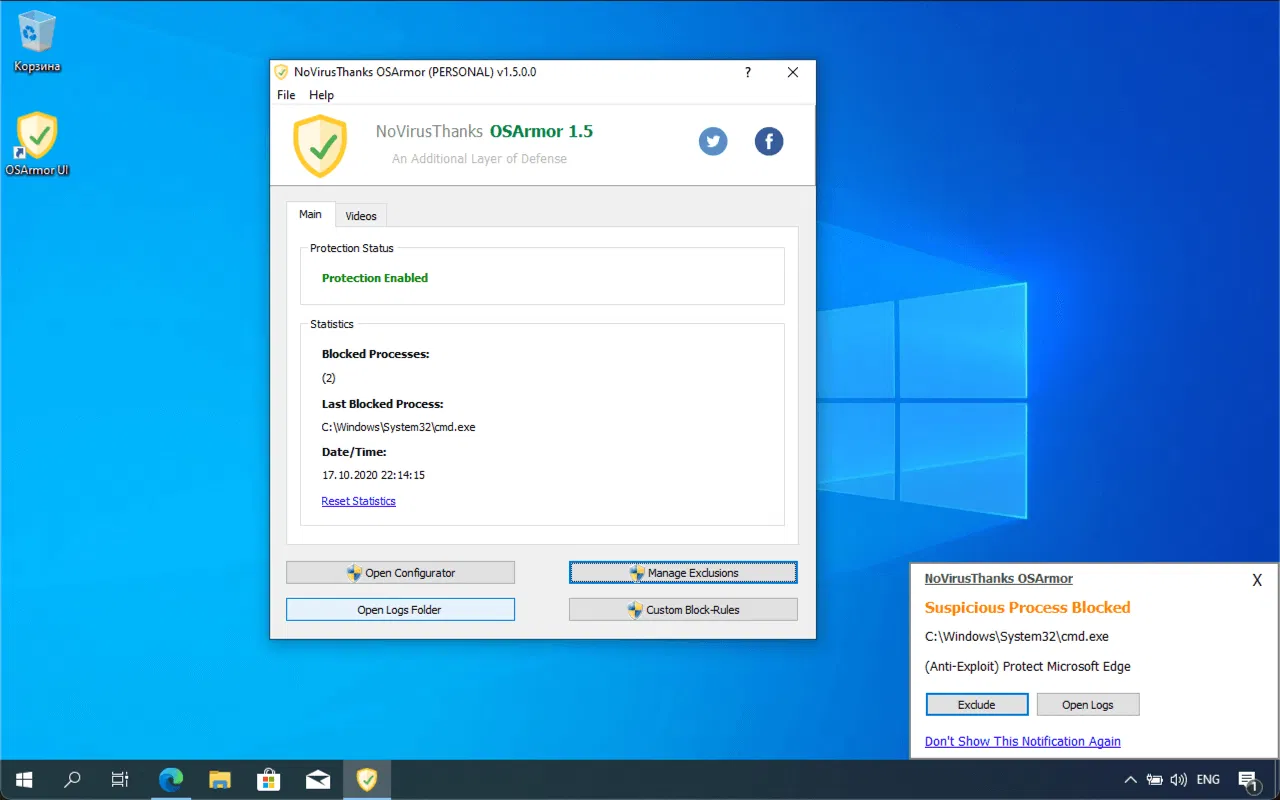Switch the ENG input language indicator
The height and width of the screenshot is (800, 1280).
pyautogui.click(x=1208, y=780)
